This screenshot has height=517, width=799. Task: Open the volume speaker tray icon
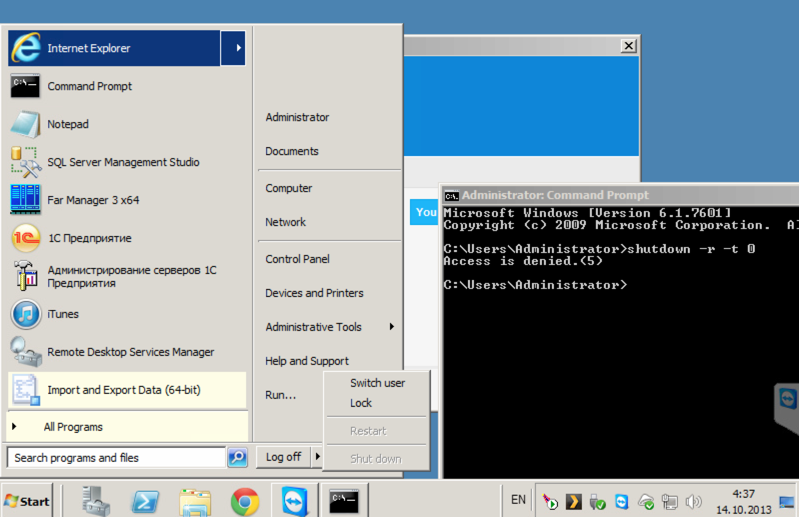pos(693,502)
